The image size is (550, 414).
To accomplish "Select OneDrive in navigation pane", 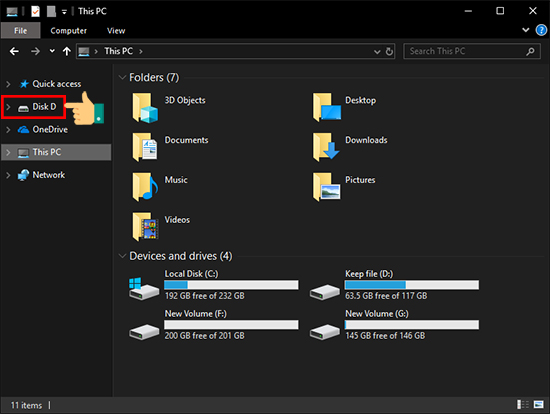I will 50,129.
